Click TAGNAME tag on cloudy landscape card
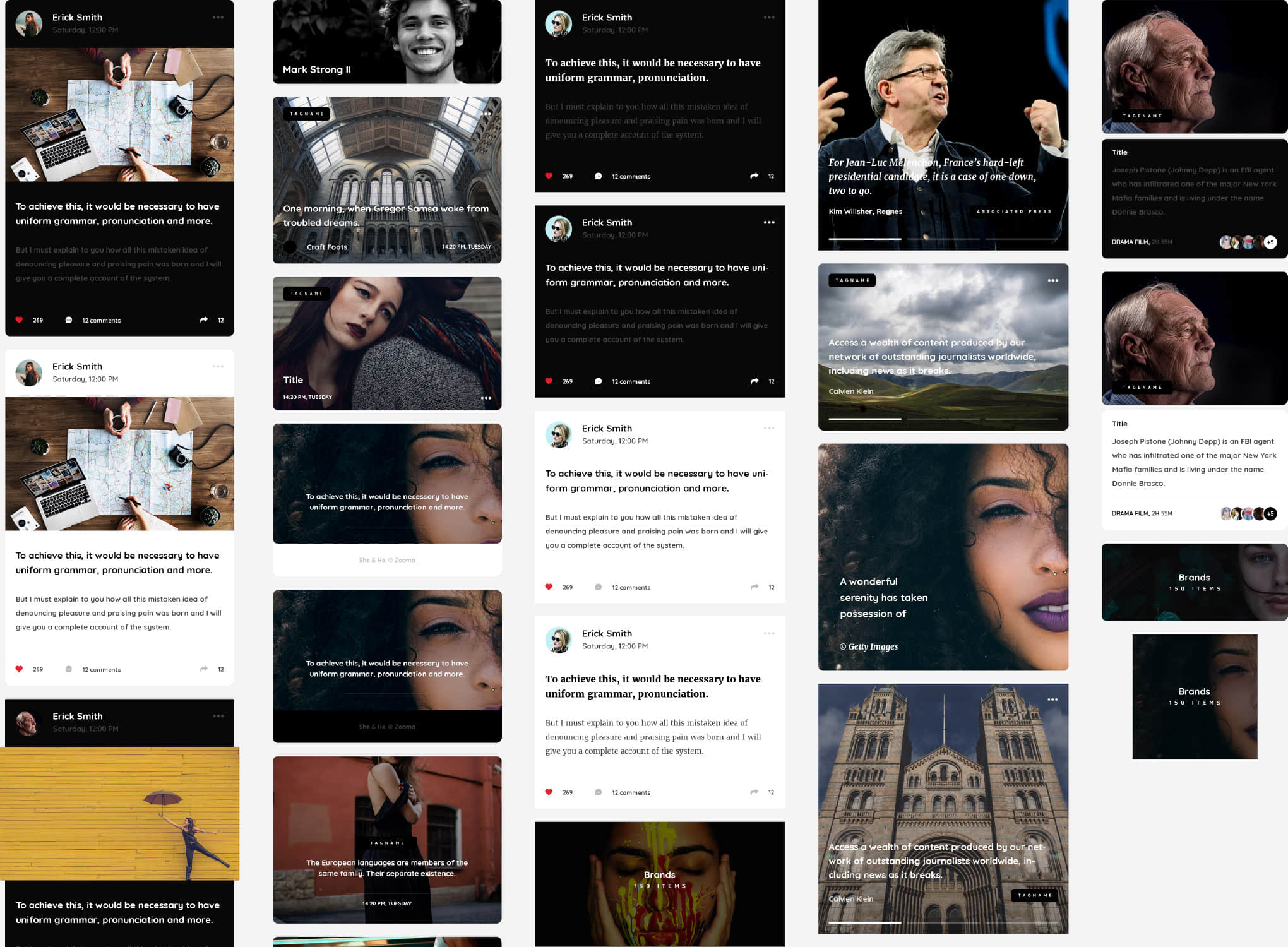Viewport: 1288px width, 947px height. 852,280
